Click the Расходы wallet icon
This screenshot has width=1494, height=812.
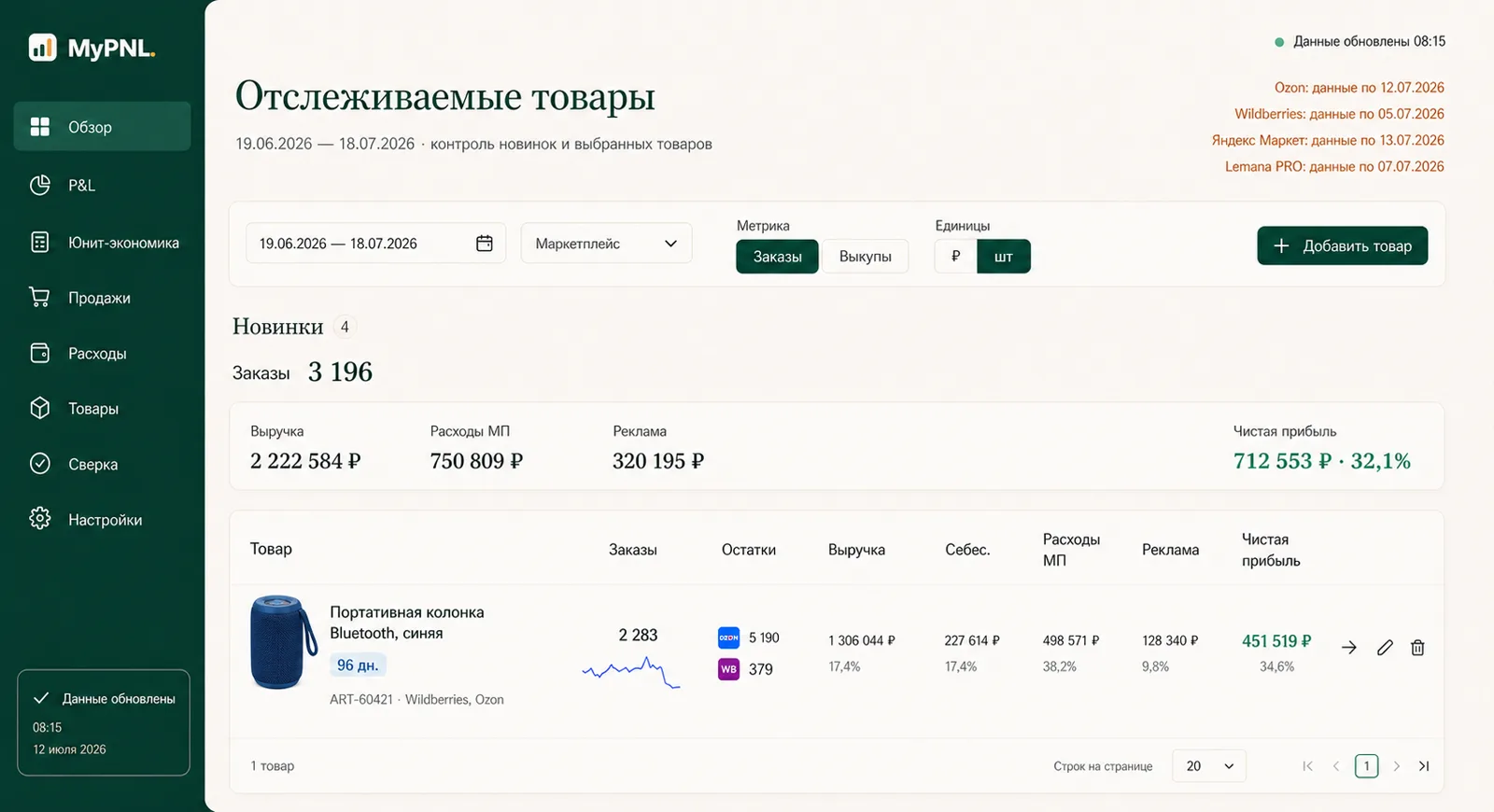pos(40,353)
